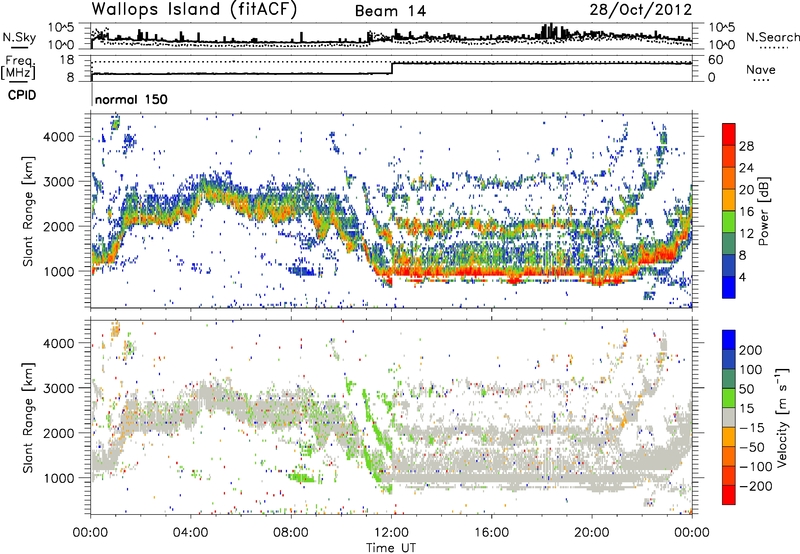The height and width of the screenshot is (554, 800).
Task: Select the '50' label on Velocity color bar
Action: click(x=747, y=389)
